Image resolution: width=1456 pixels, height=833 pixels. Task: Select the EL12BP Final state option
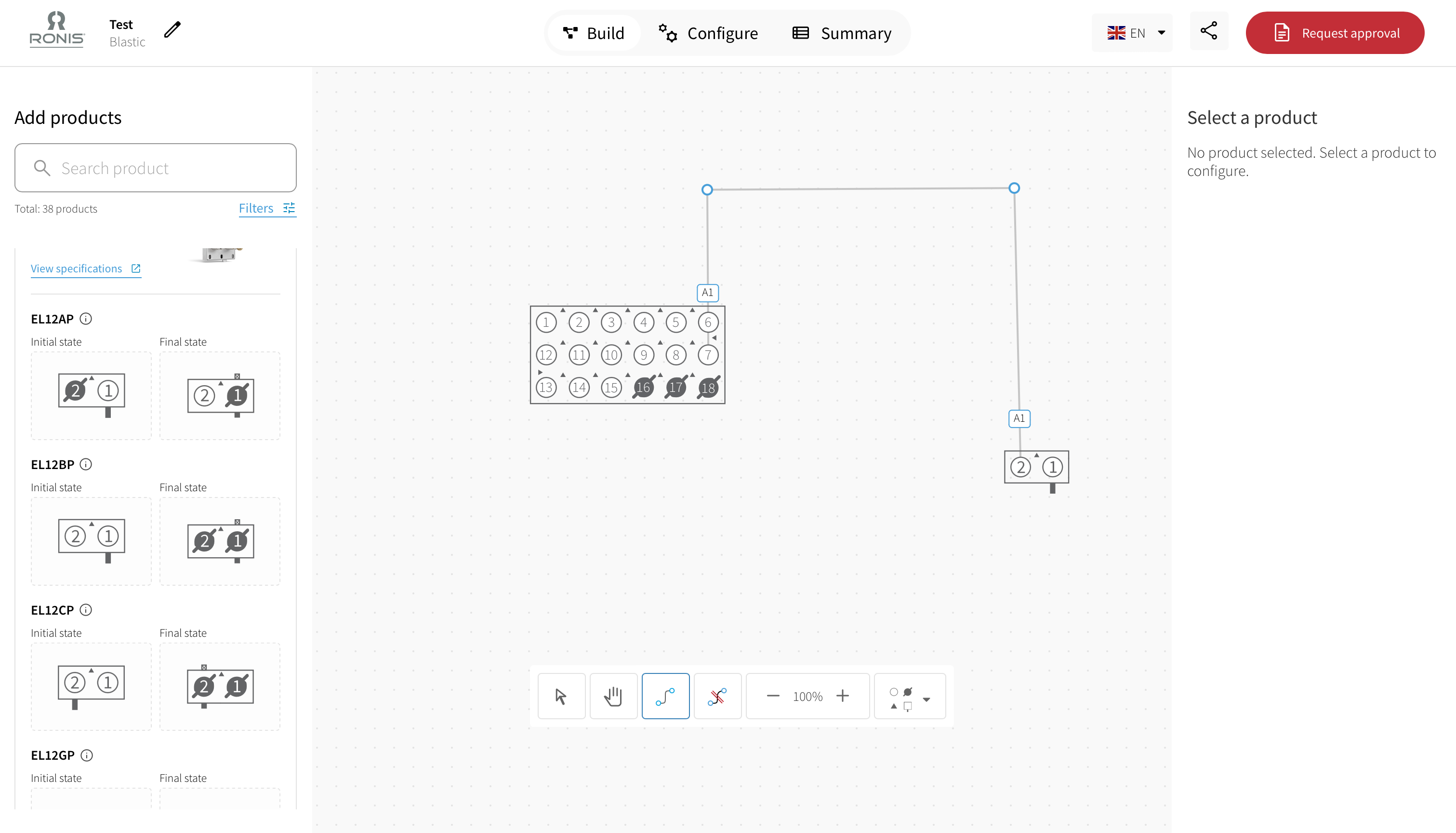pyautogui.click(x=220, y=541)
